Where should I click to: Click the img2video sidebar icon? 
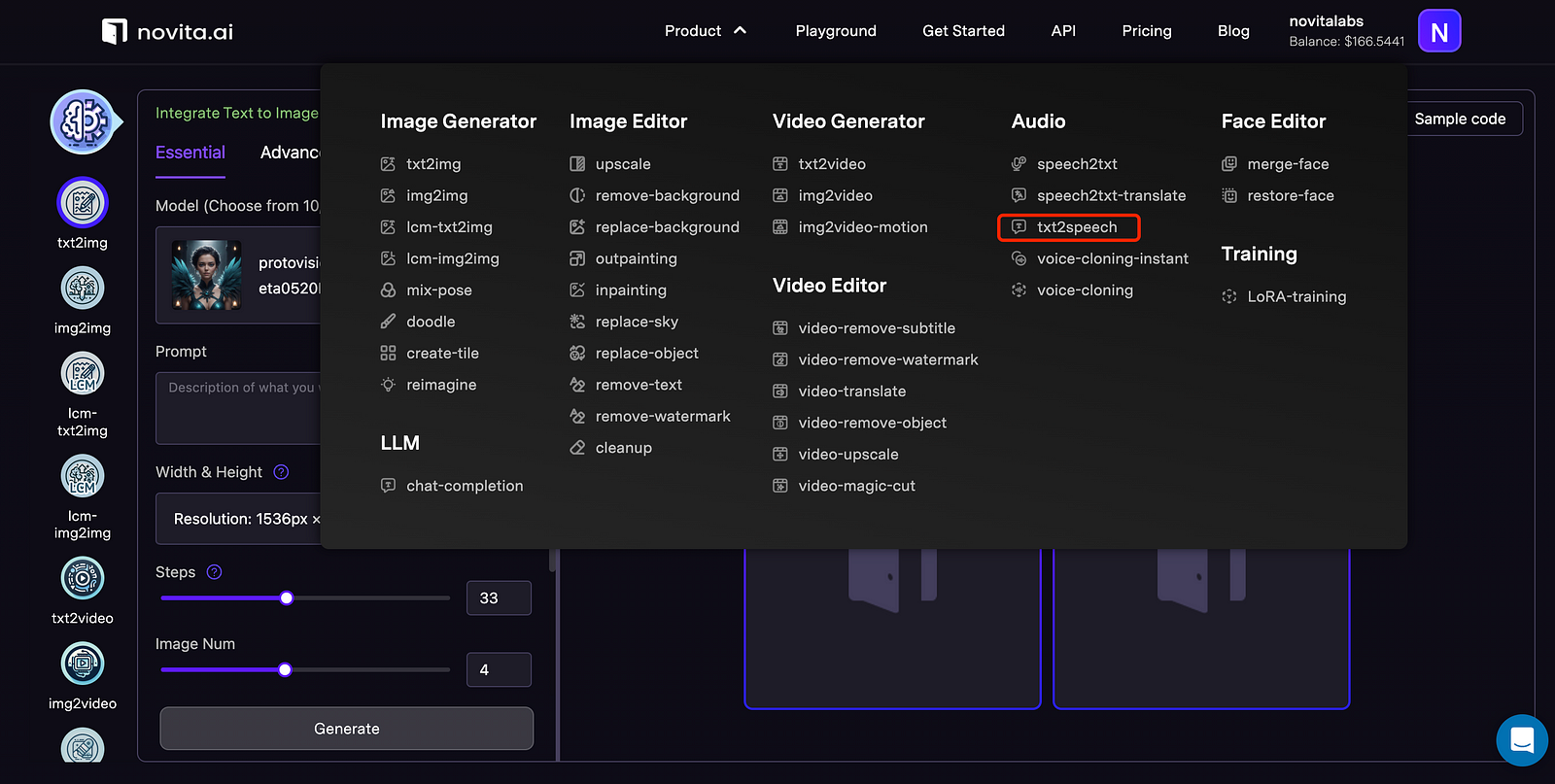[x=83, y=665]
